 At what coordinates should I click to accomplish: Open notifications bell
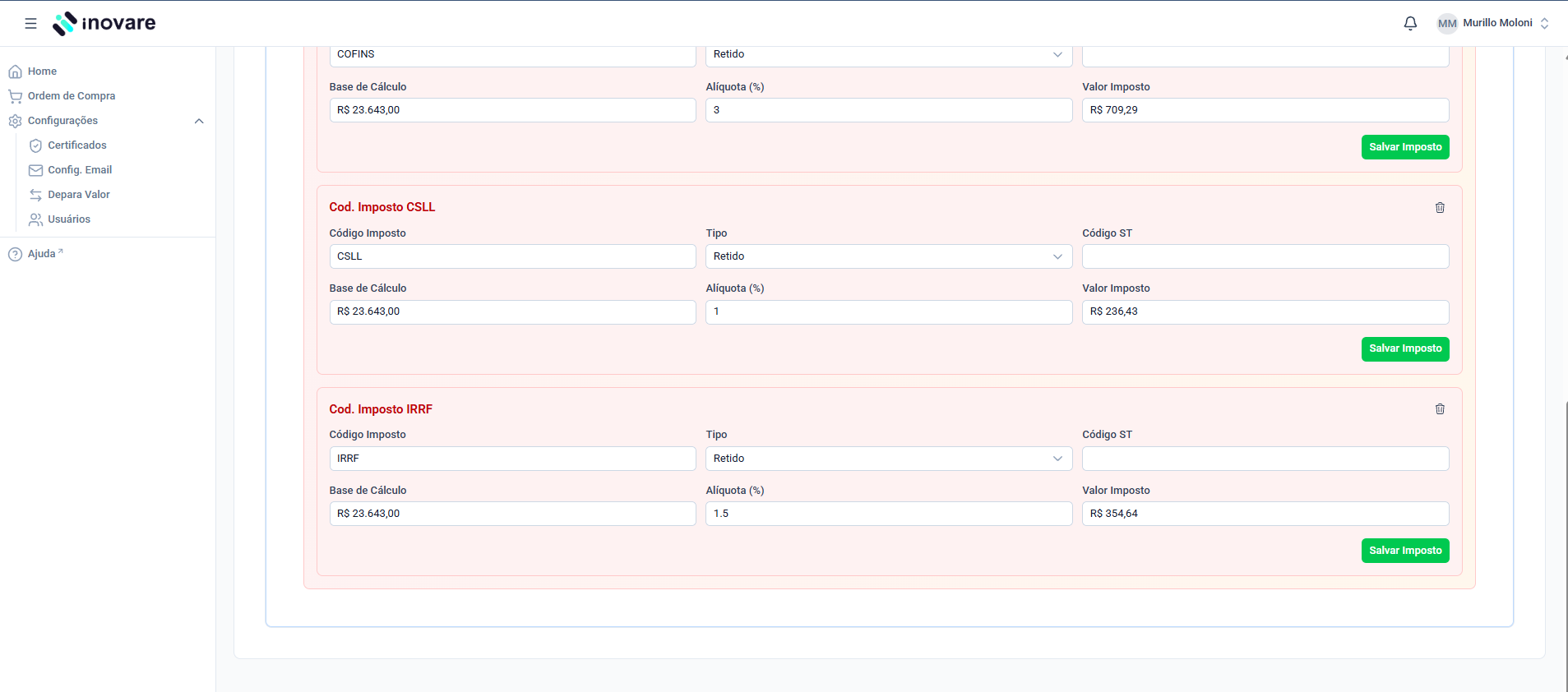click(1410, 23)
